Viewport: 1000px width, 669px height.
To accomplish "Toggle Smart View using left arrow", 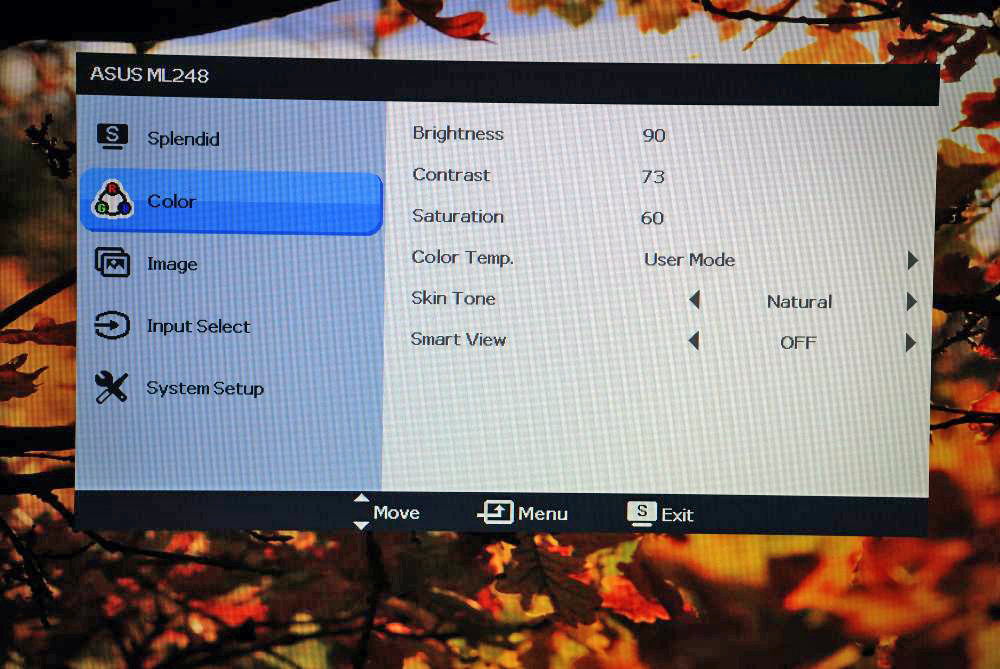I will point(694,341).
